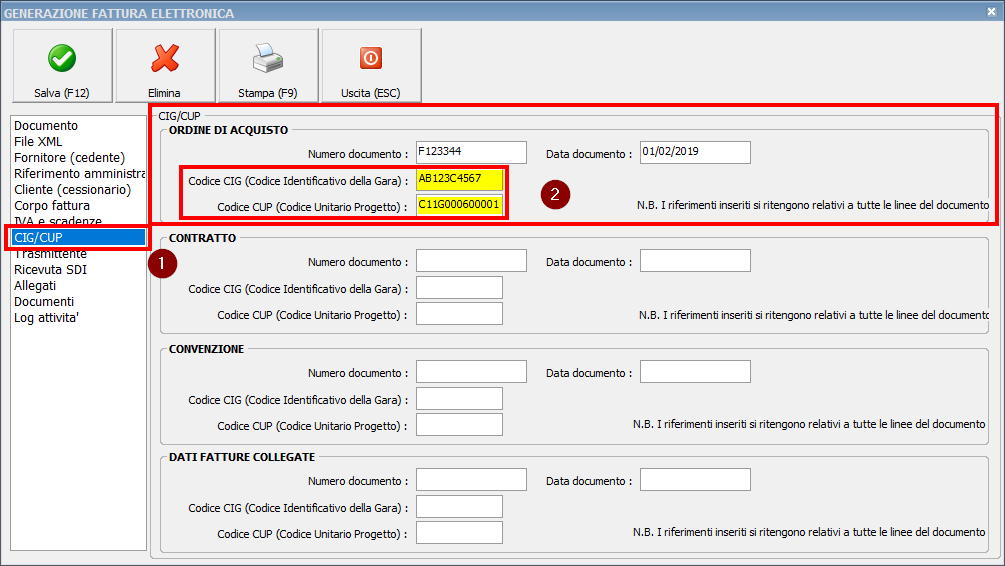Open Cliente (cessionario) section

click(x=72, y=190)
